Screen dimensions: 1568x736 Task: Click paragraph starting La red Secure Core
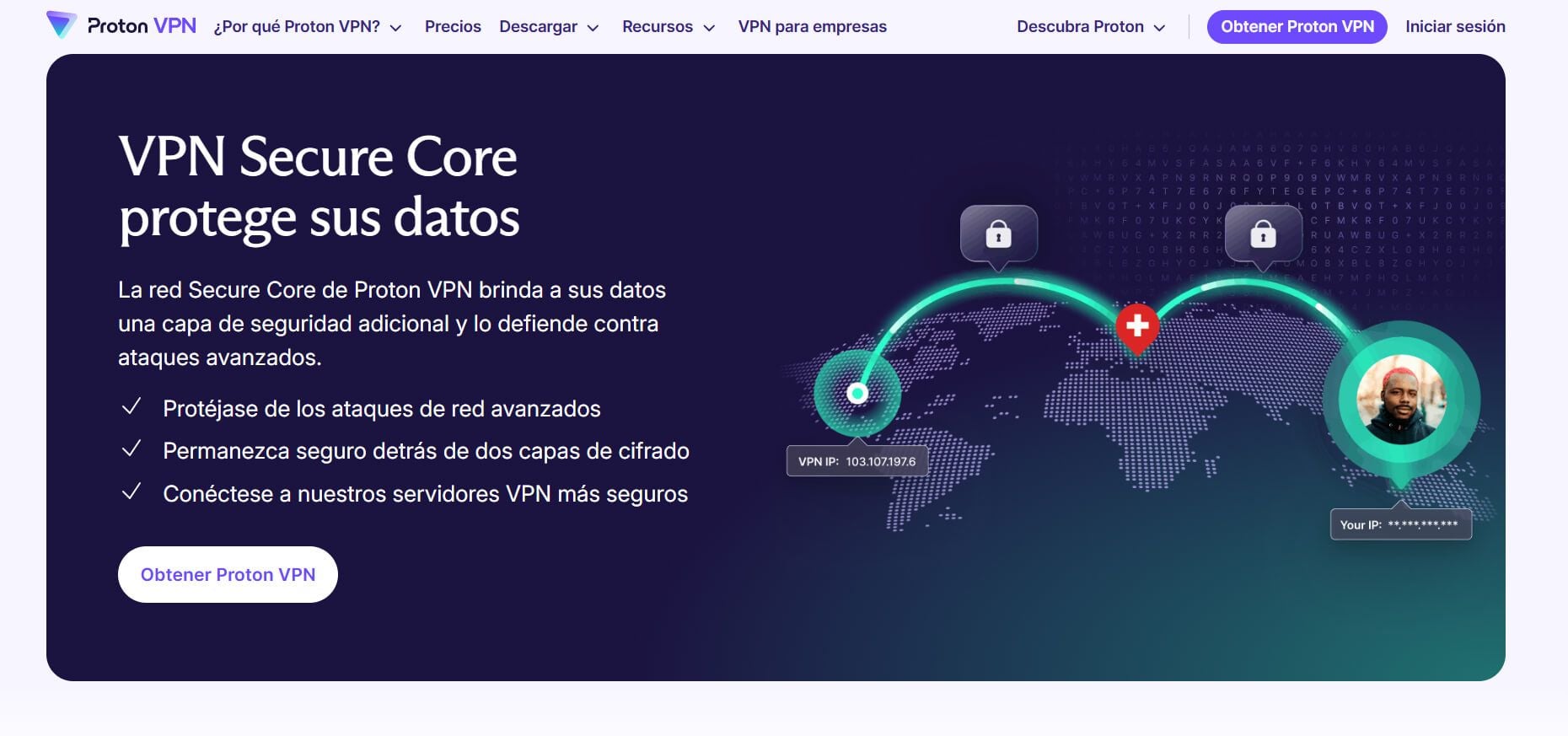pos(392,324)
